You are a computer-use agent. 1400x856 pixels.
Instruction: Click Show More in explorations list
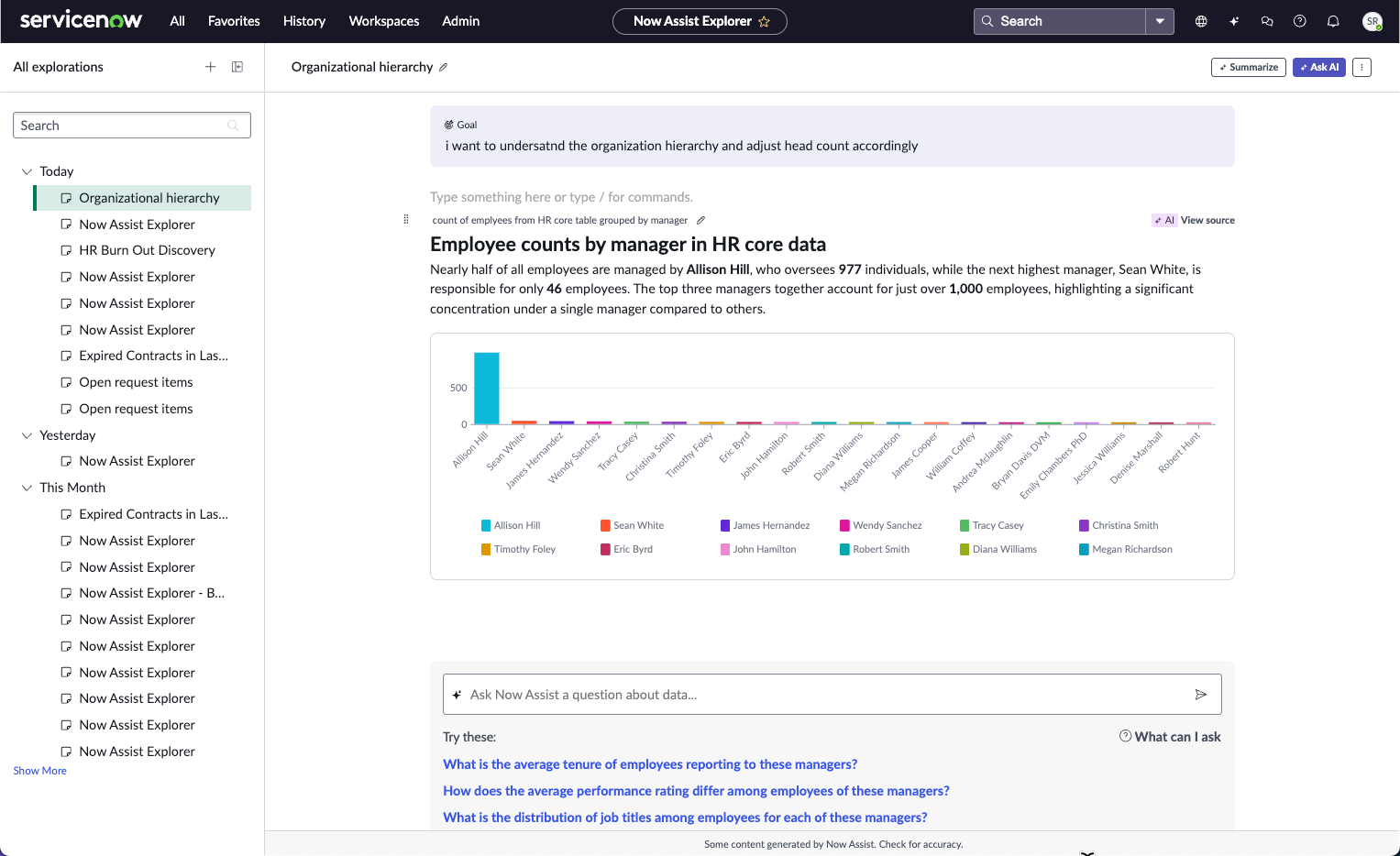[40, 771]
